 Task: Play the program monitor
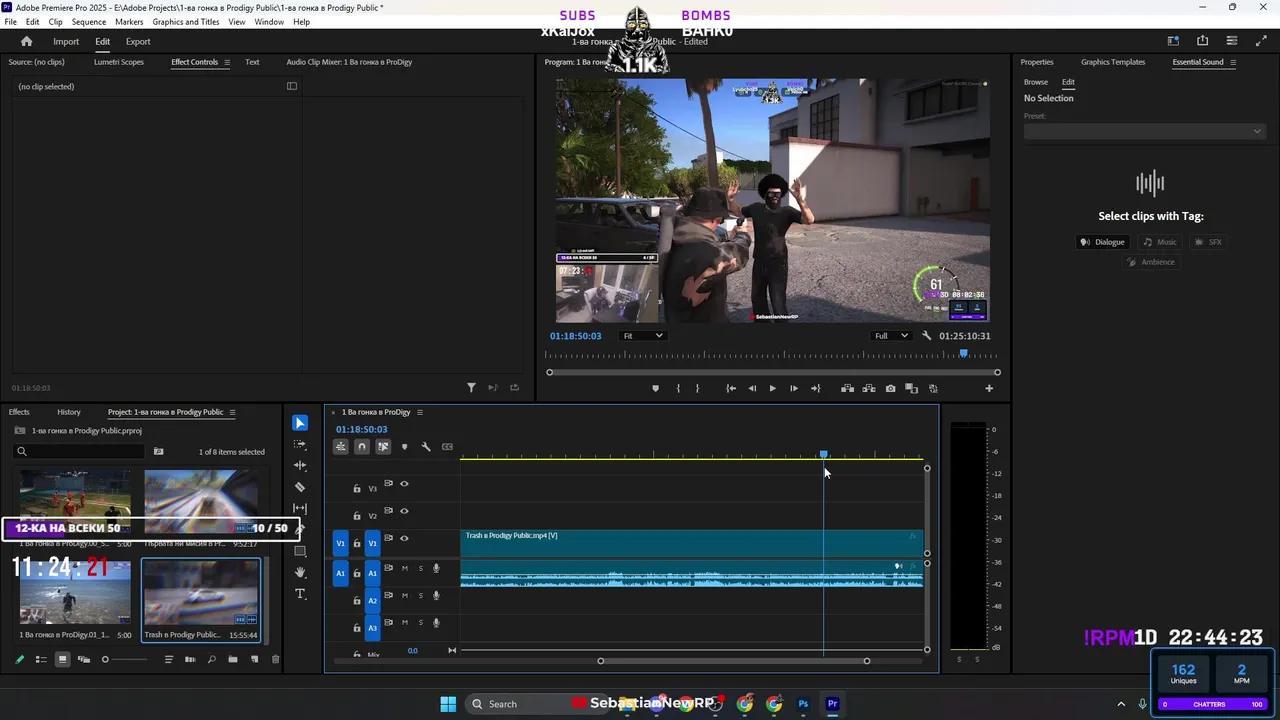pos(772,388)
